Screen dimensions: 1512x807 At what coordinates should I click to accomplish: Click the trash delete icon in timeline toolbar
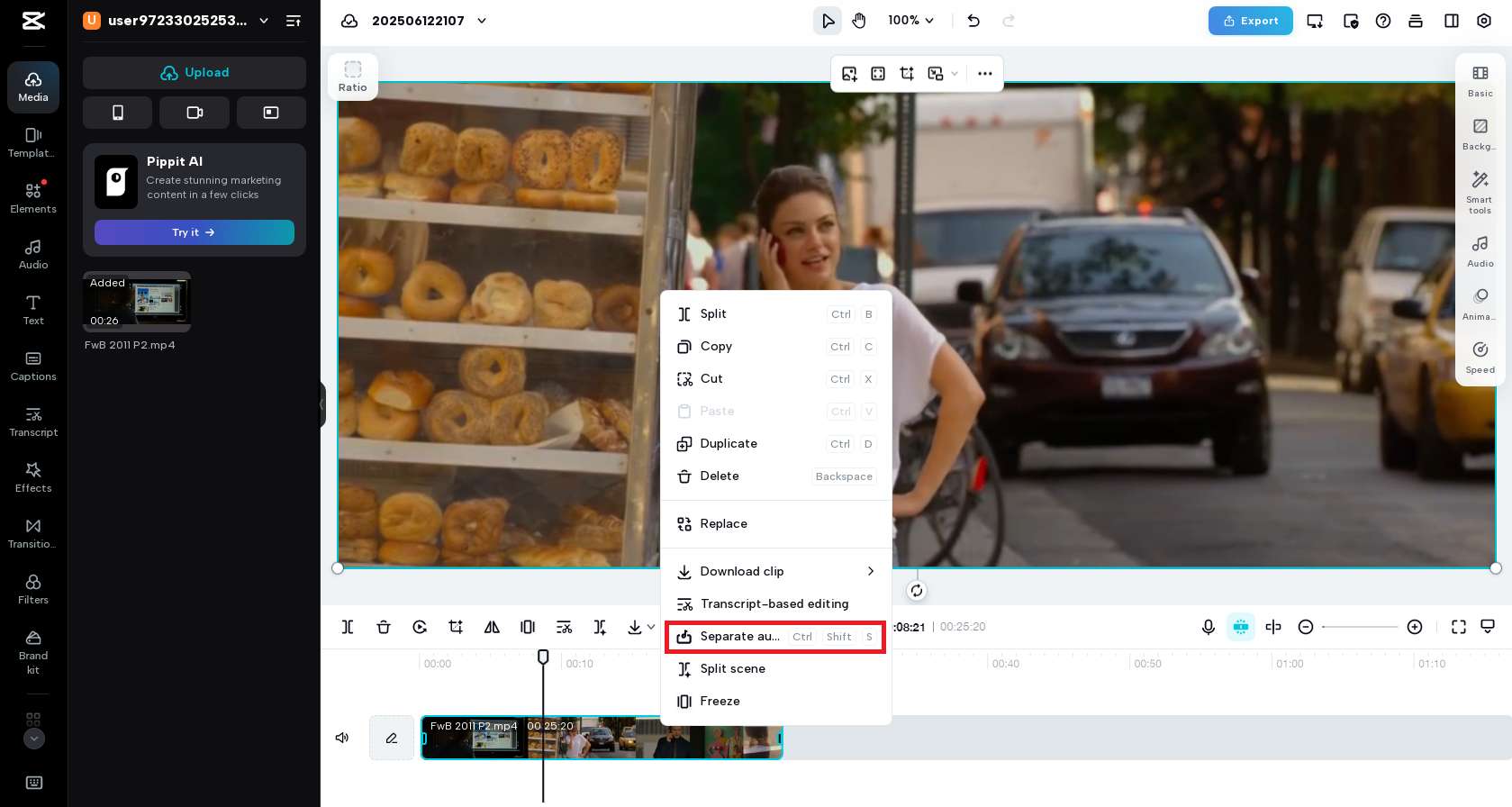point(384,627)
